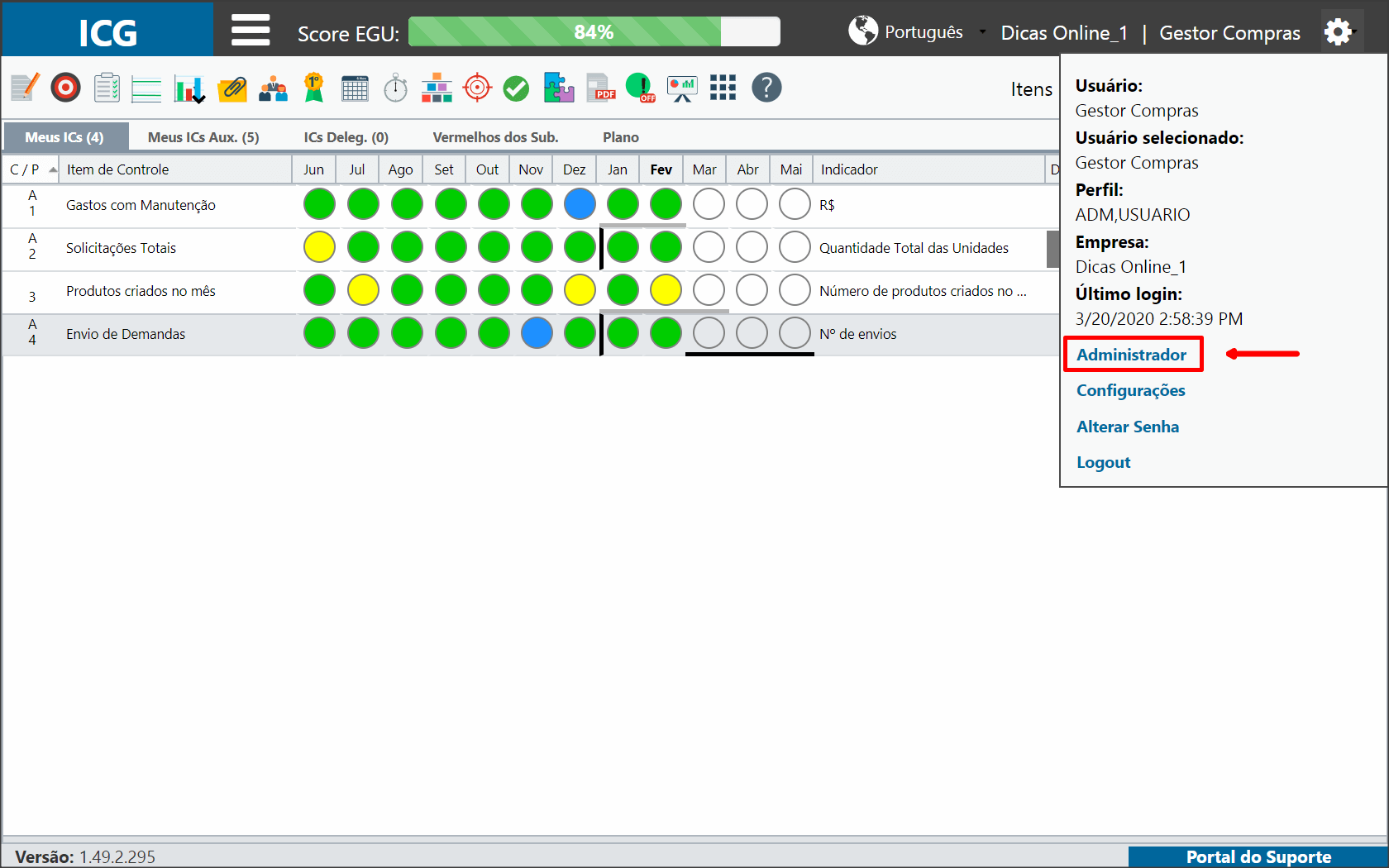Open the Vermelhos dos Sub. tab
The height and width of the screenshot is (868, 1389).
[x=495, y=137]
